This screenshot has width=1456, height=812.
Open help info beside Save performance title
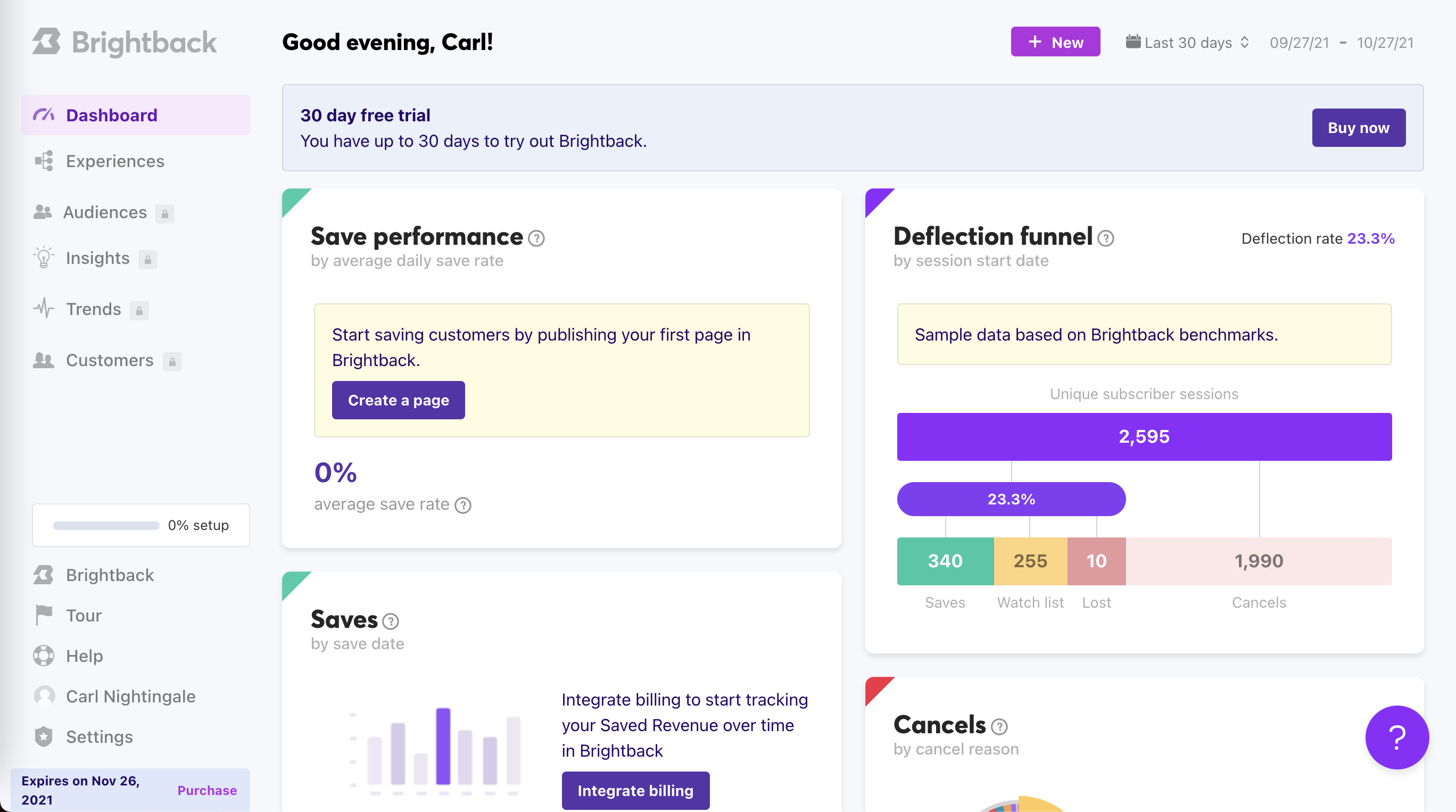[536, 238]
